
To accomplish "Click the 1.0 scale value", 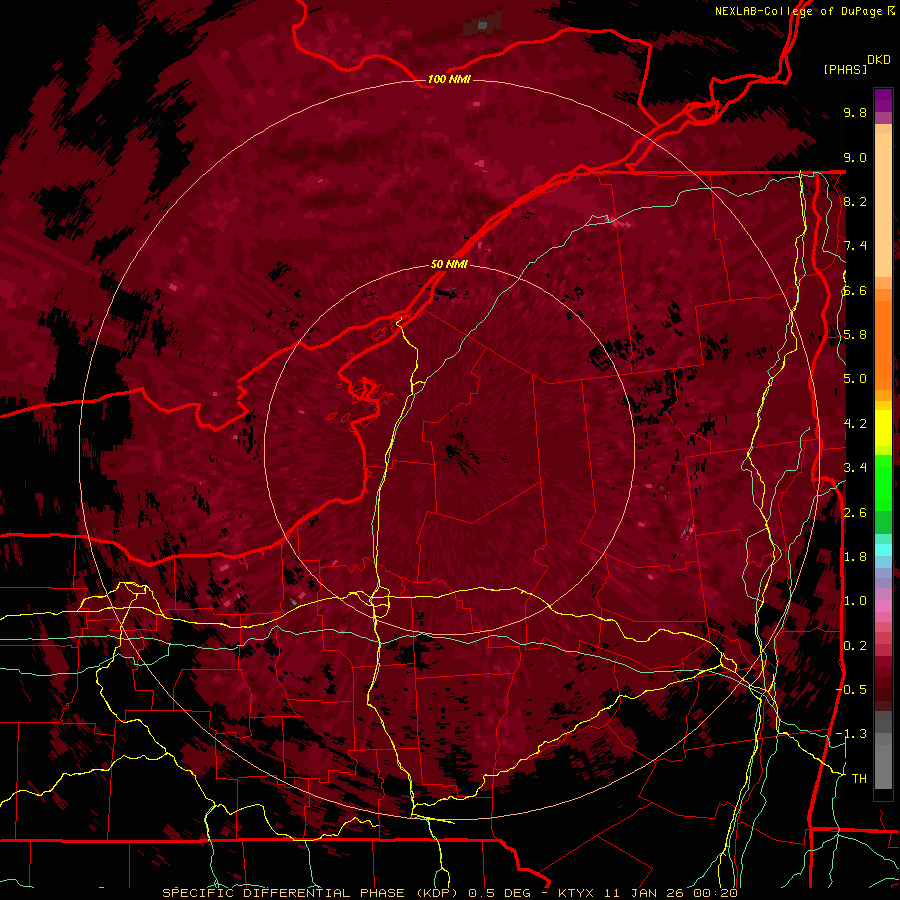I will [855, 601].
